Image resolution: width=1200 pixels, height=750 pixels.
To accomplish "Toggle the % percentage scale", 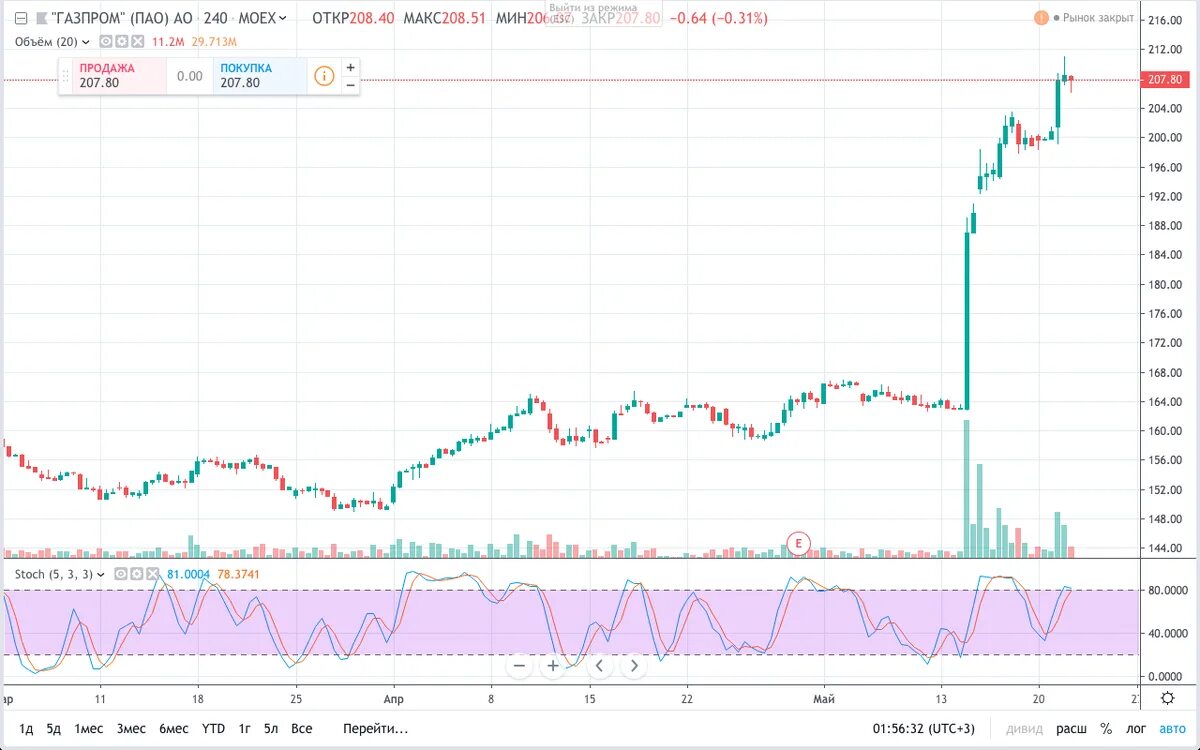I will pyautogui.click(x=1106, y=729).
